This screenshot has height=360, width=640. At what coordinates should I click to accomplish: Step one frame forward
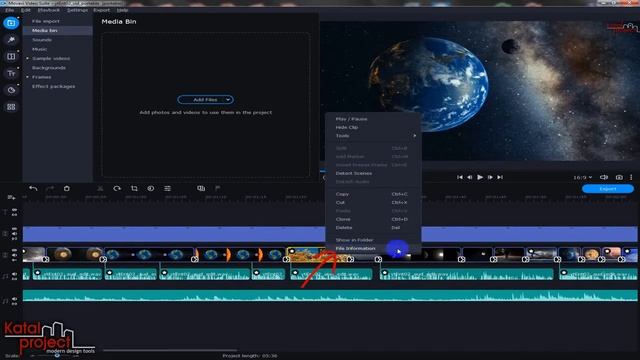(490, 177)
